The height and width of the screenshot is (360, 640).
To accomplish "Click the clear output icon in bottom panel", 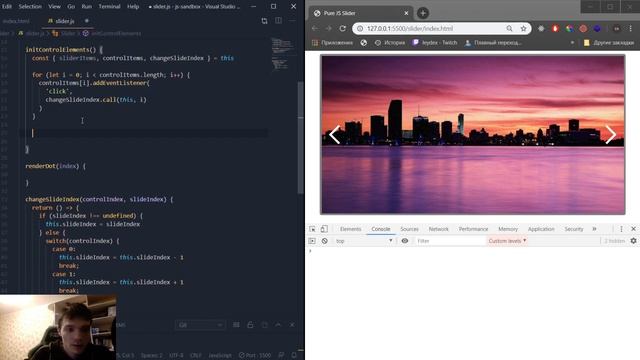I will (264, 325).
